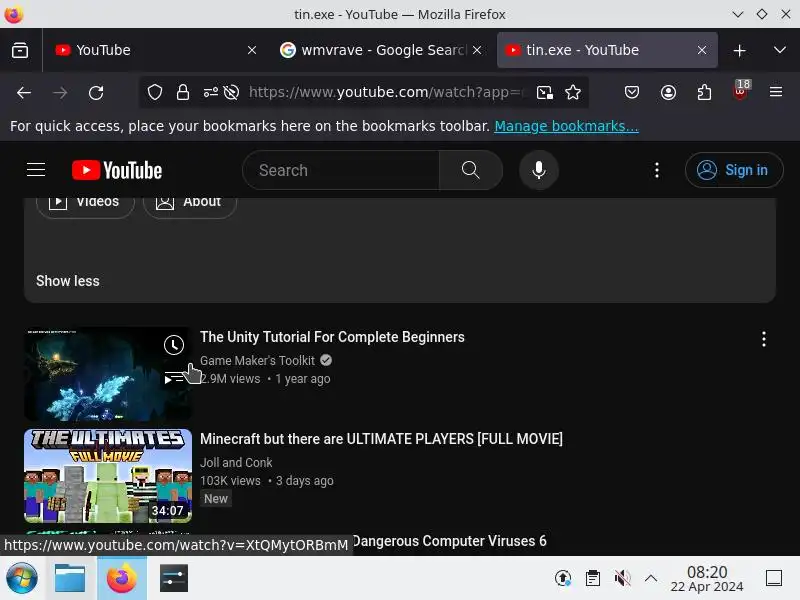800x600 pixels.
Task: Close the first YouTube tab
Action: [252, 50]
